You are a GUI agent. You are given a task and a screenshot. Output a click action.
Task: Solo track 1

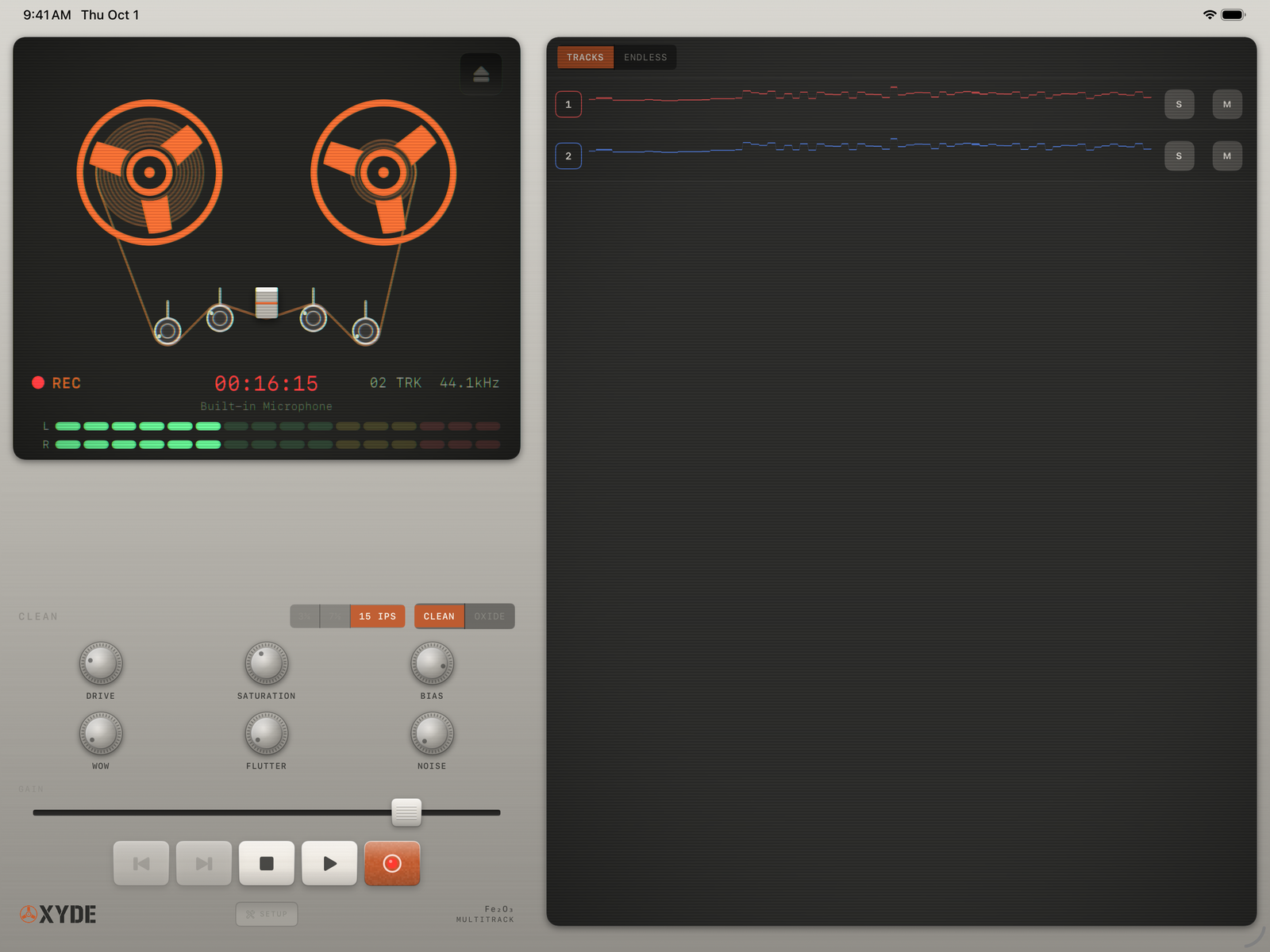[1180, 104]
